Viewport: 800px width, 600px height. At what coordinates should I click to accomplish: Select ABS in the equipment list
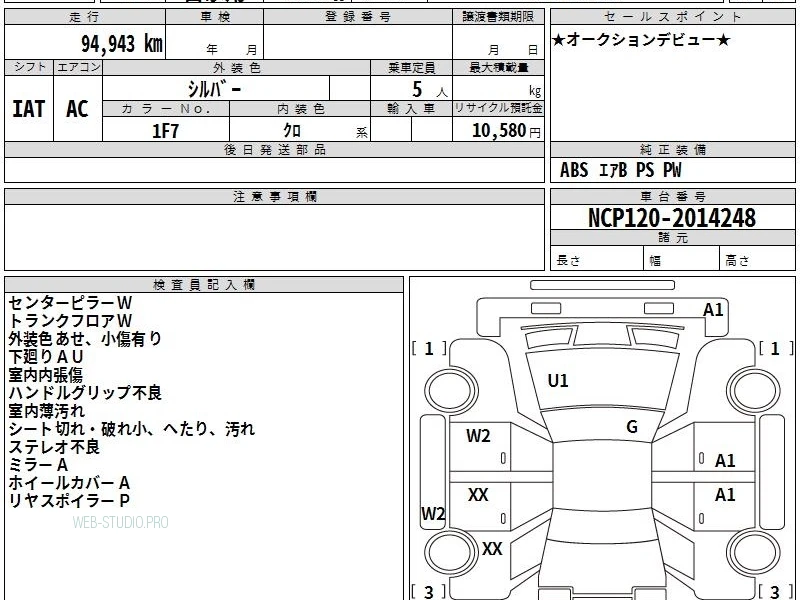pyautogui.click(x=574, y=170)
